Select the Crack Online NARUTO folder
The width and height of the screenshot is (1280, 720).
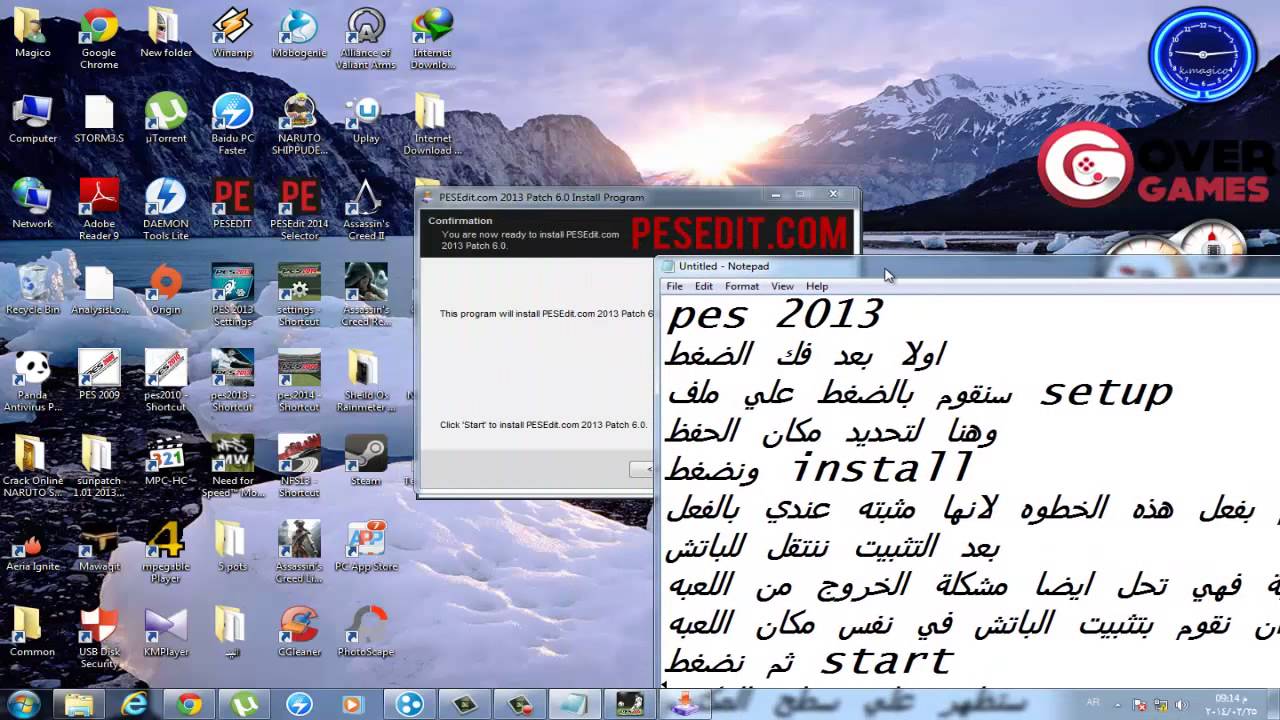pos(33,465)
